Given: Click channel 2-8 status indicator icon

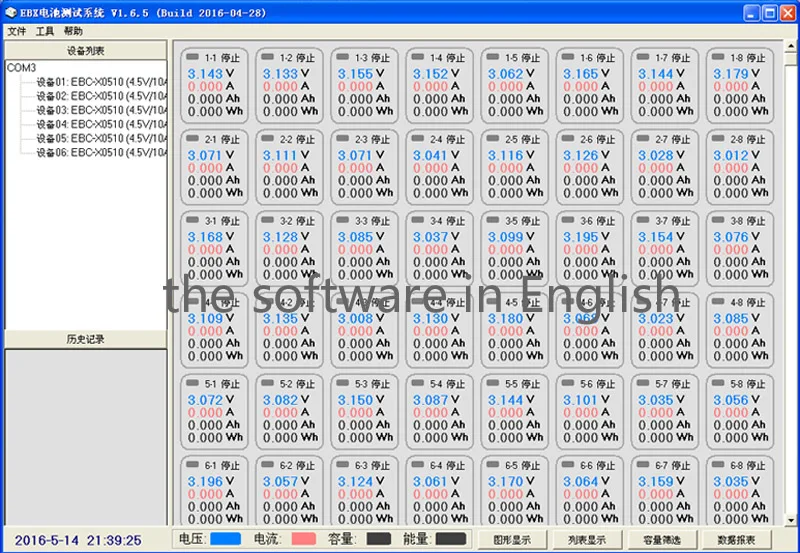Looking at the screenshot, I should pyautogui.click(x=718, y=138).
